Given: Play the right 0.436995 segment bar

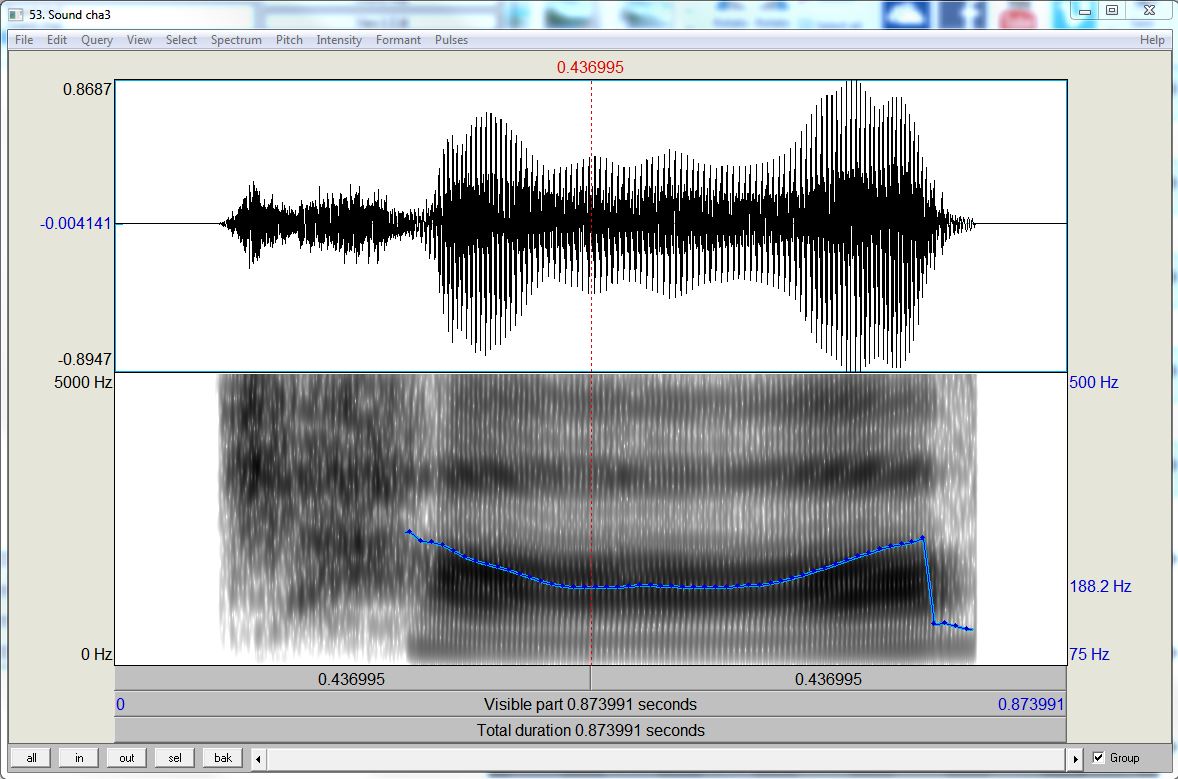Looking at the screenshot, I should [829, 679].
